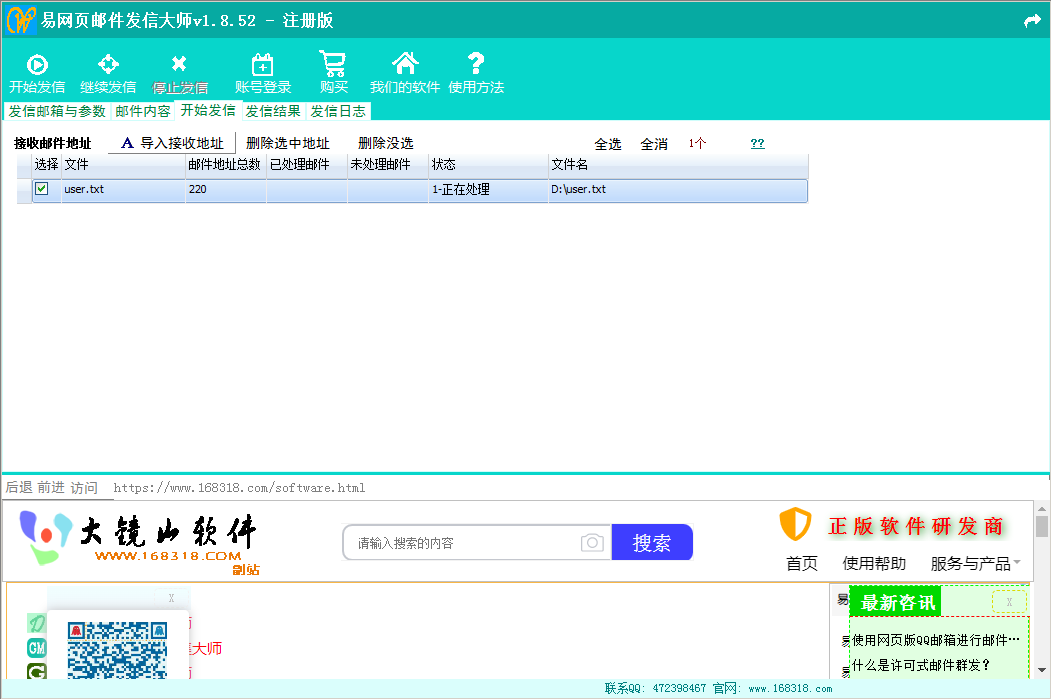The width and height of the screenshot is (1052, 700).
Task: Click the 大镜山软件 website logo
Action: point(139,541)
